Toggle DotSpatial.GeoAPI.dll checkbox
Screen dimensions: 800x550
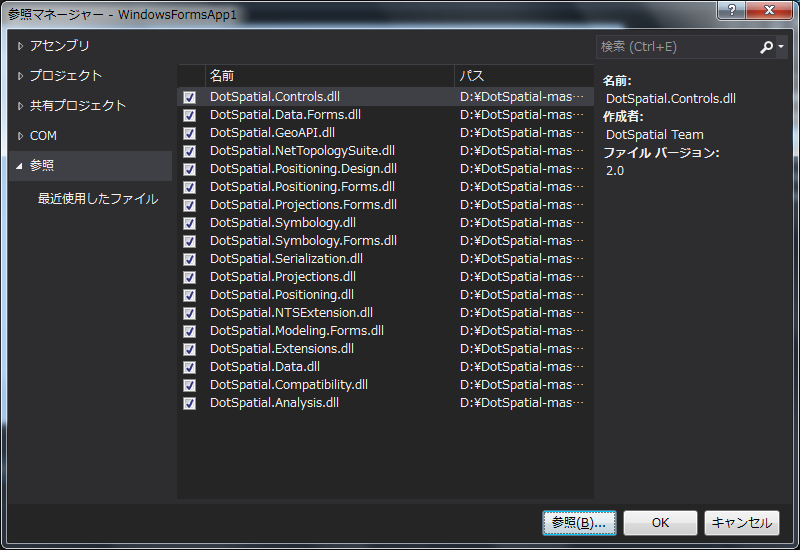click(189, 133)
